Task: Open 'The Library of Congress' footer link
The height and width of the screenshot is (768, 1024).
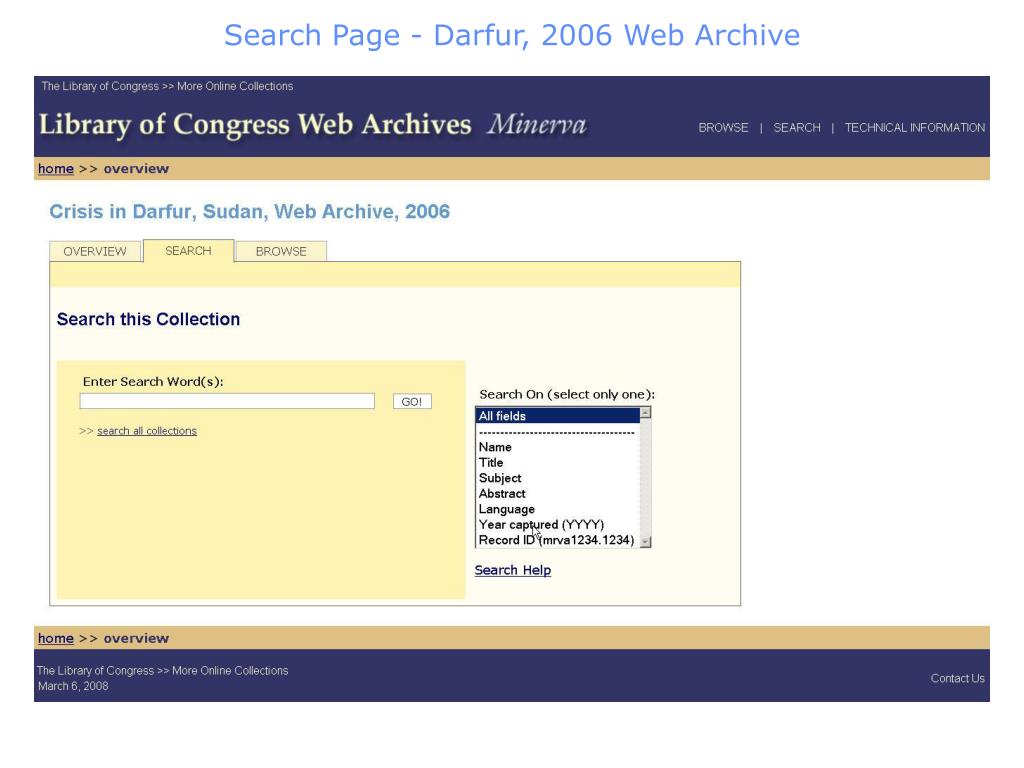Action: click(x=95, y=671)
